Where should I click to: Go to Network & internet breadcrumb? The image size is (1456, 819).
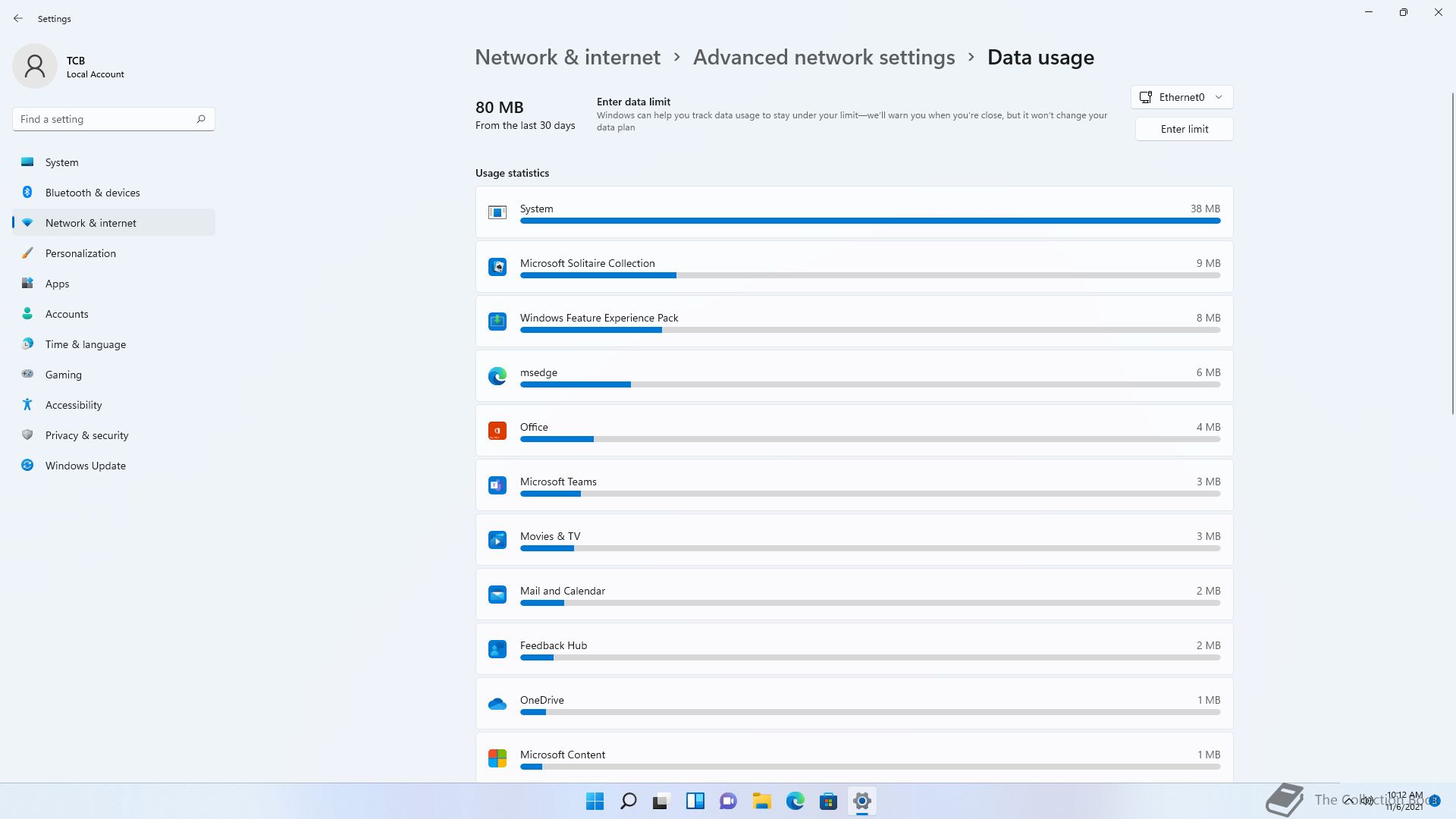click(567, 58)
